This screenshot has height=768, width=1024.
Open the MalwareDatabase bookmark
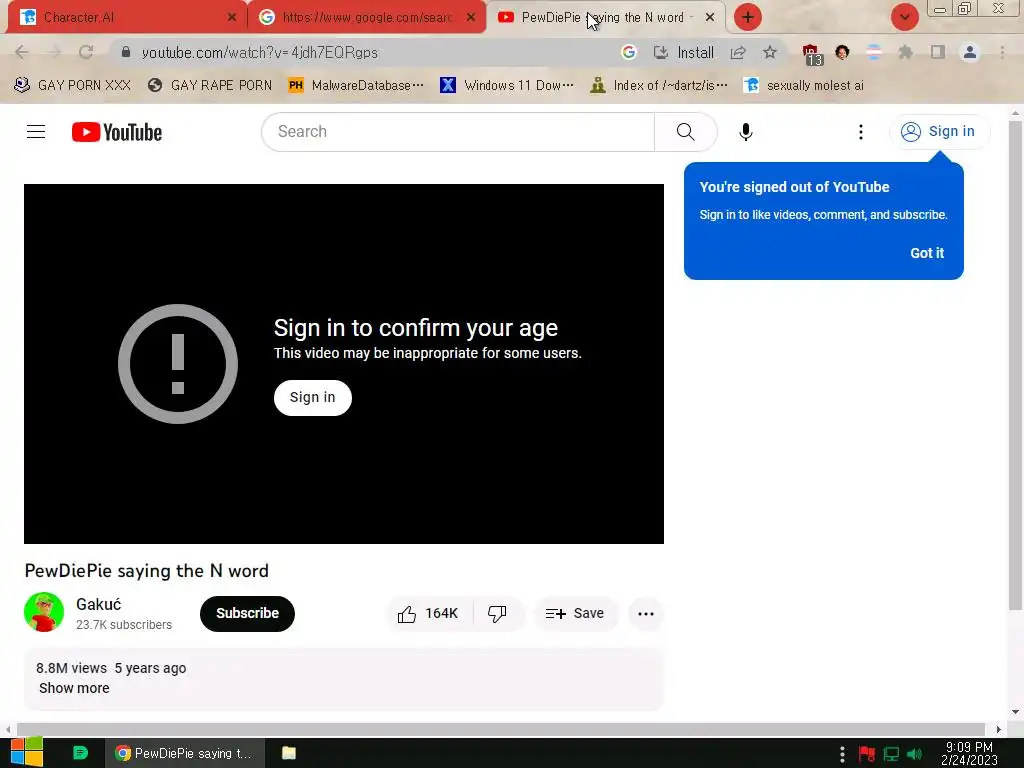[356, 86]
